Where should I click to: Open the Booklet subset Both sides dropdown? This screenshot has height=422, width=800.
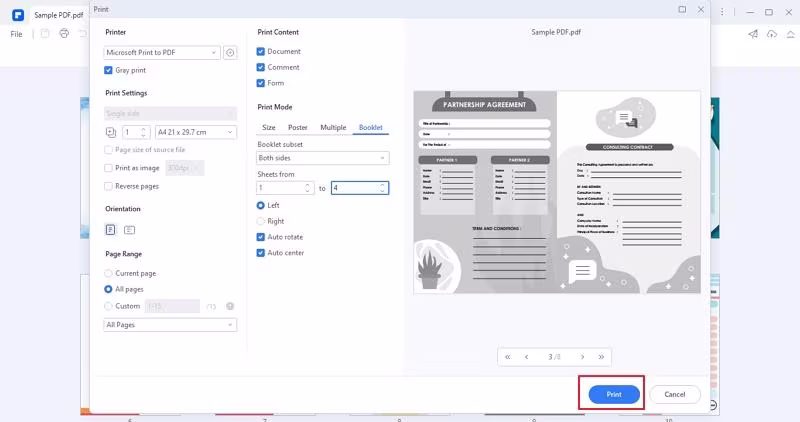coord(322,158)
